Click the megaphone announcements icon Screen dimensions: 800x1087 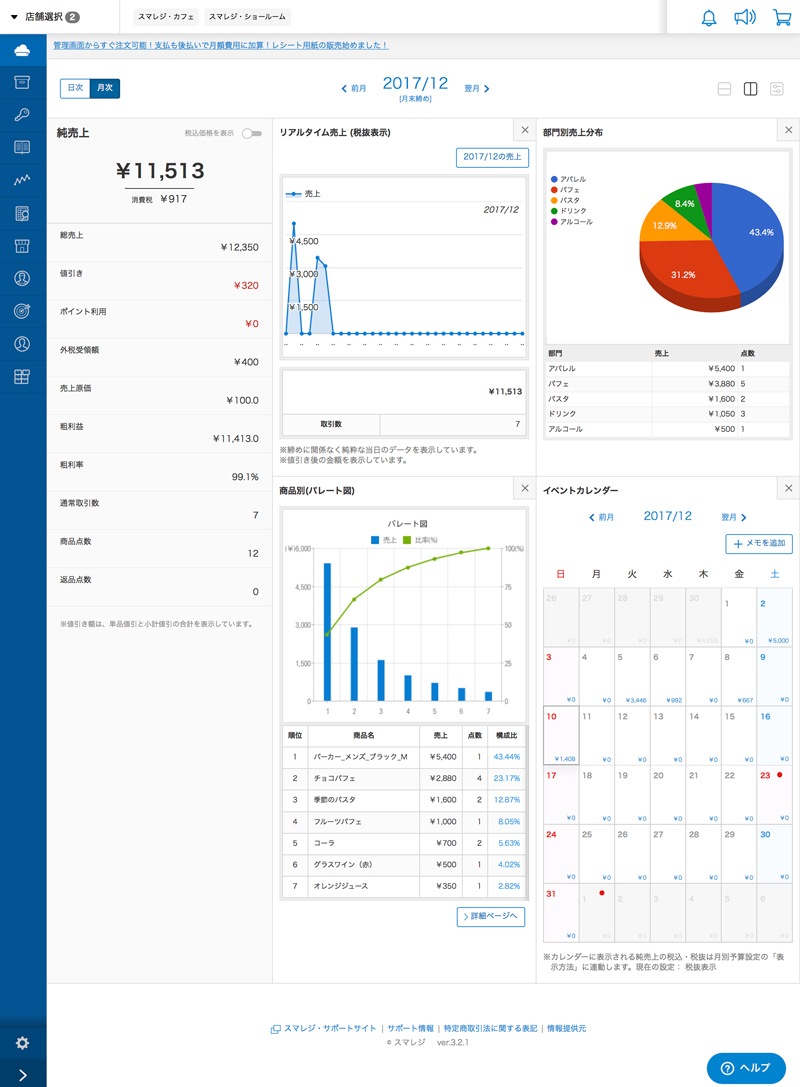[745, 17]
